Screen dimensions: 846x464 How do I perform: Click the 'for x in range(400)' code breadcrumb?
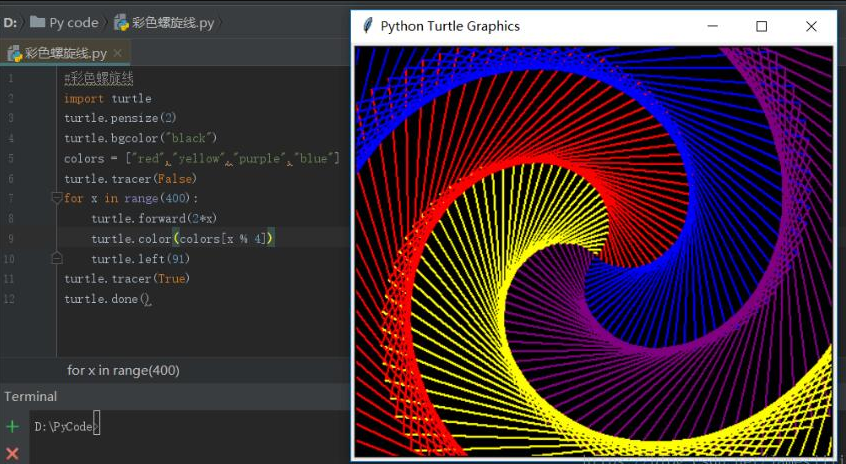coord(123,371)
